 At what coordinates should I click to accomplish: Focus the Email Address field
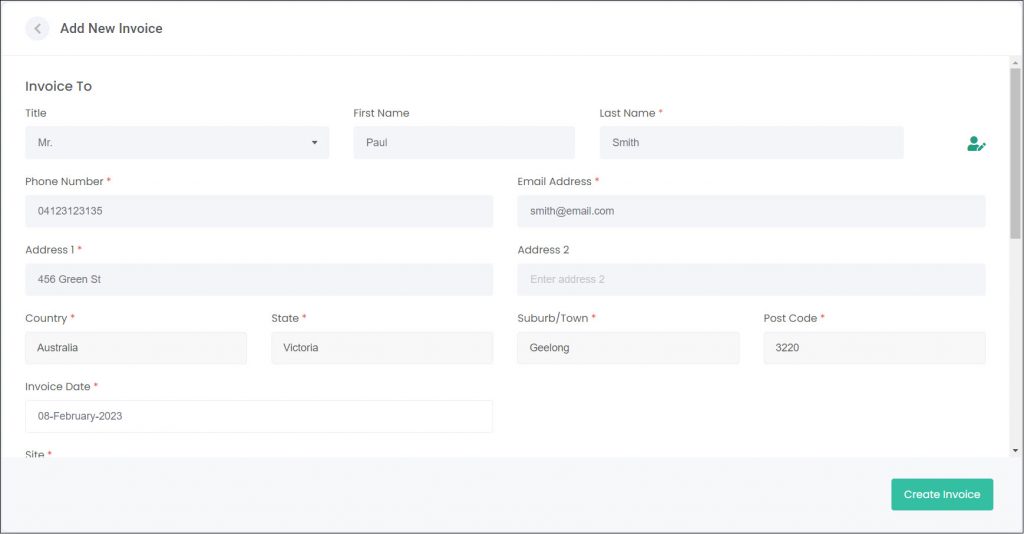(x=751, y=211)
